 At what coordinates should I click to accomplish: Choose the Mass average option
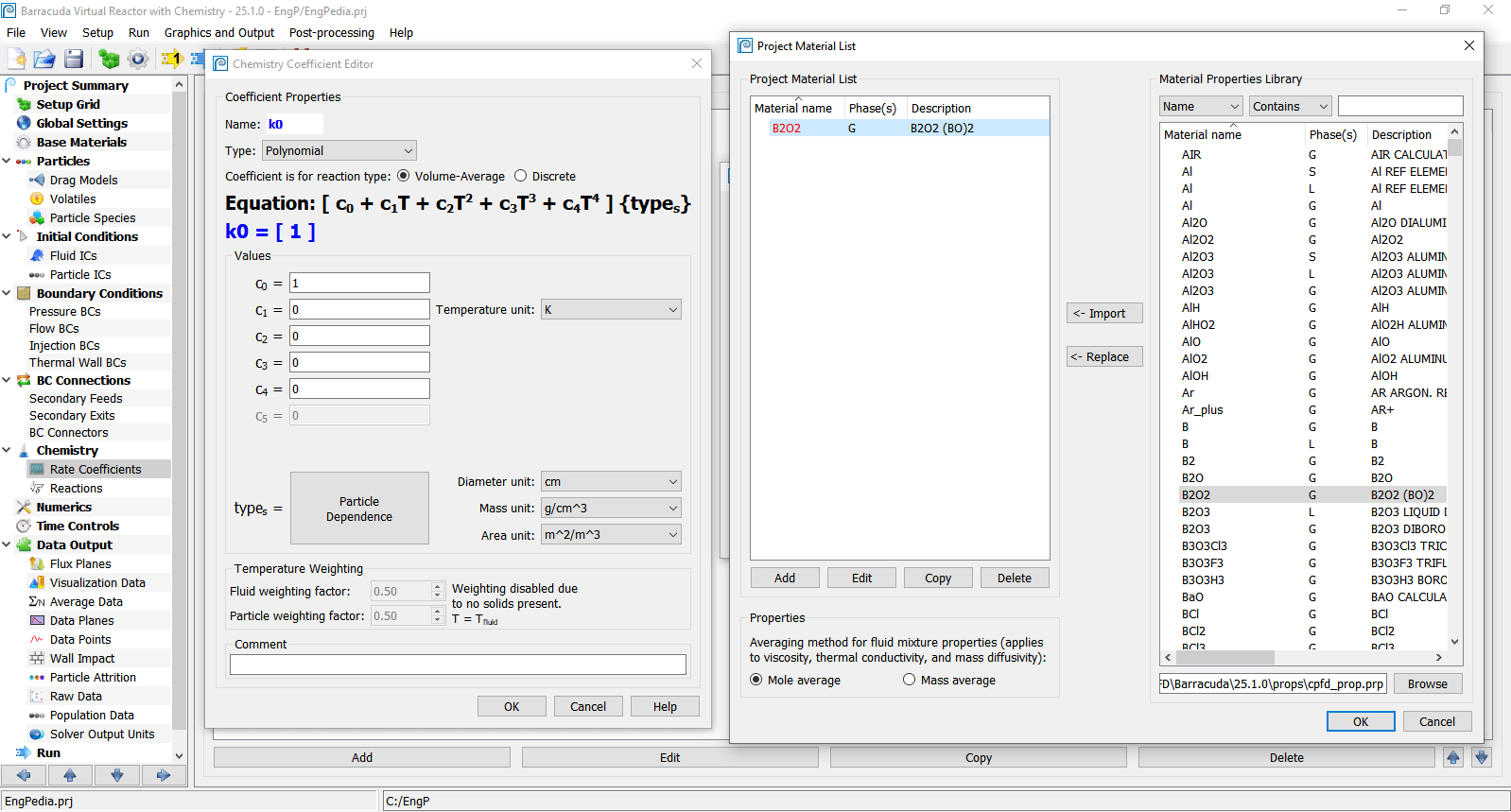909,680
